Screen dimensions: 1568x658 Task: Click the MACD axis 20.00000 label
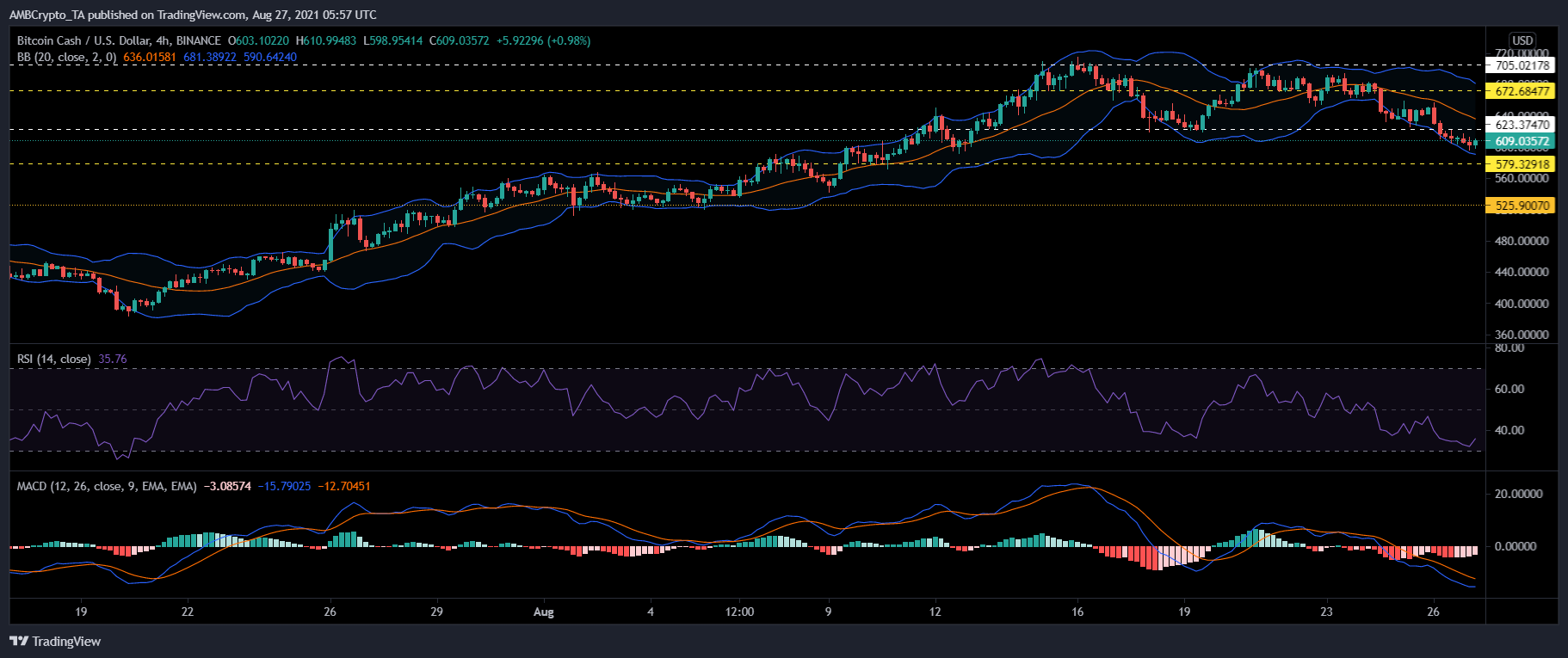click(x=1519, y=494)
